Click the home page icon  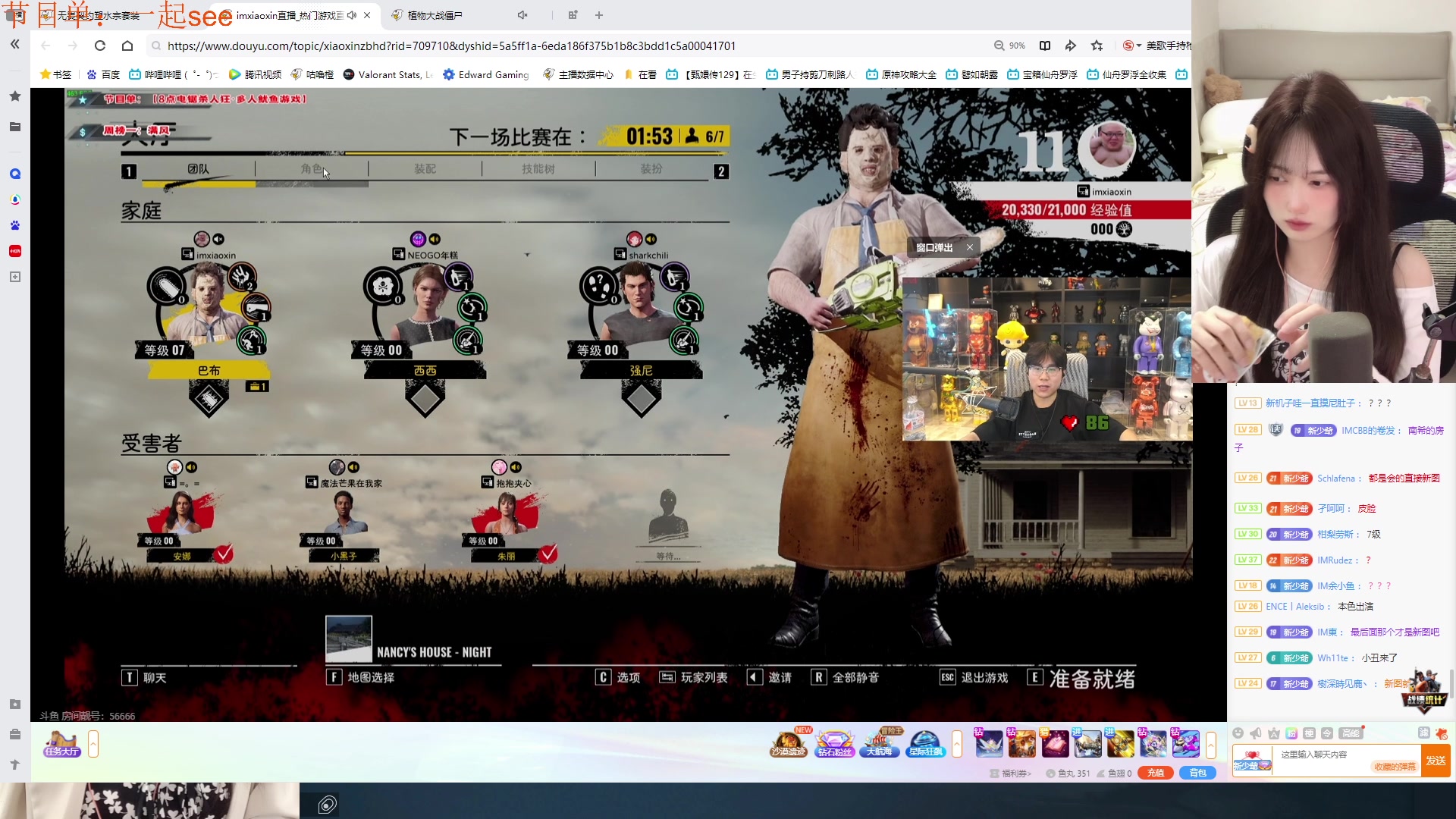tap(127, 46)
